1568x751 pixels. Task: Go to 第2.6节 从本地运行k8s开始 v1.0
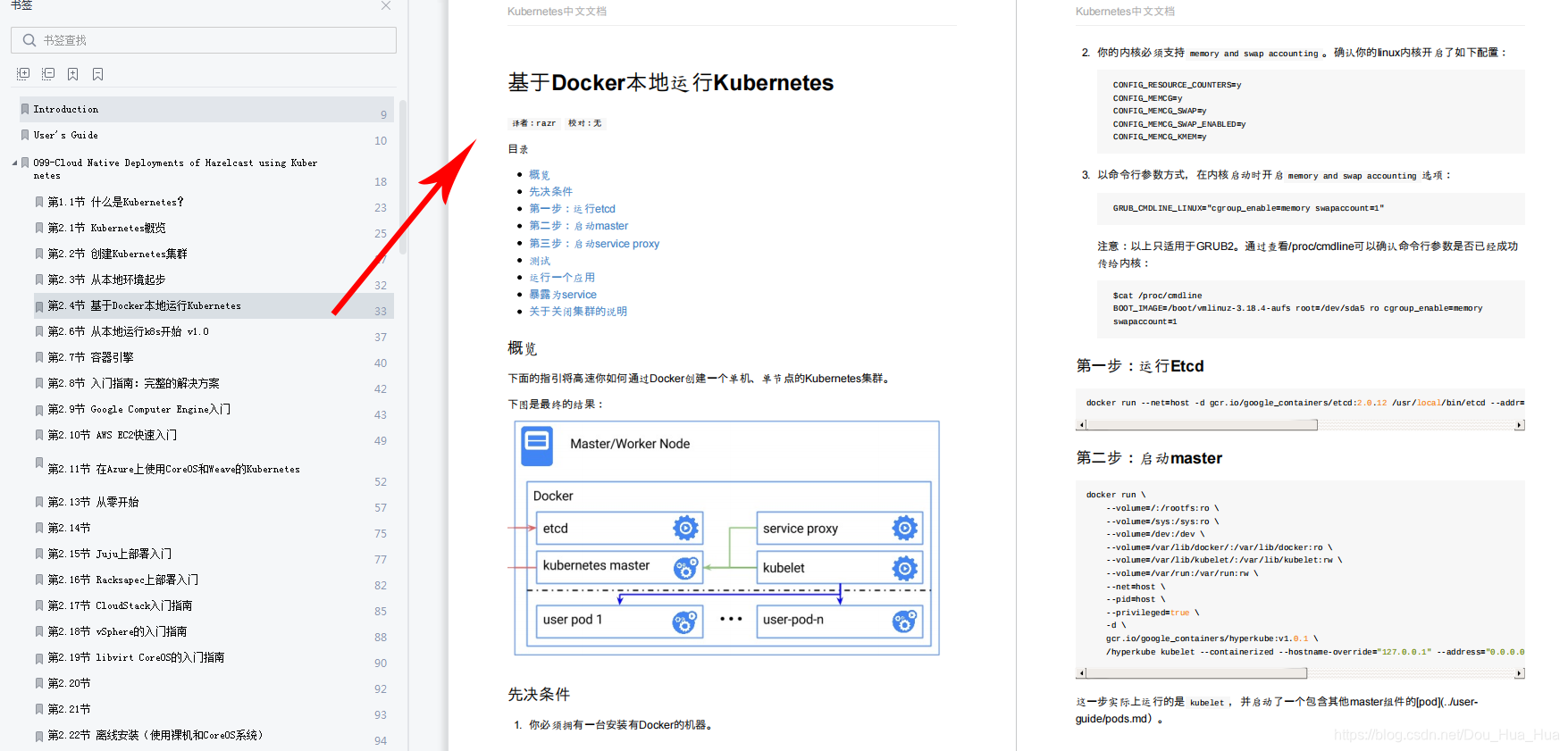pyautogui.click(x=129, y=331)
